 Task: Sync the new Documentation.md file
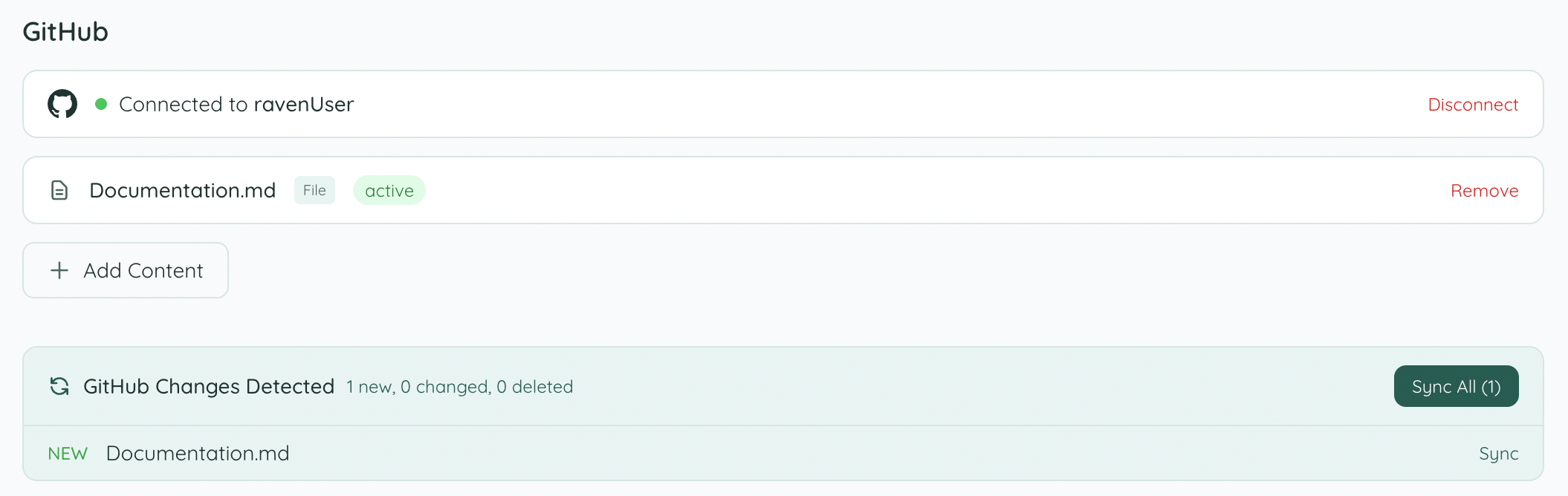pyautogui.click(x=1499, y=453)
